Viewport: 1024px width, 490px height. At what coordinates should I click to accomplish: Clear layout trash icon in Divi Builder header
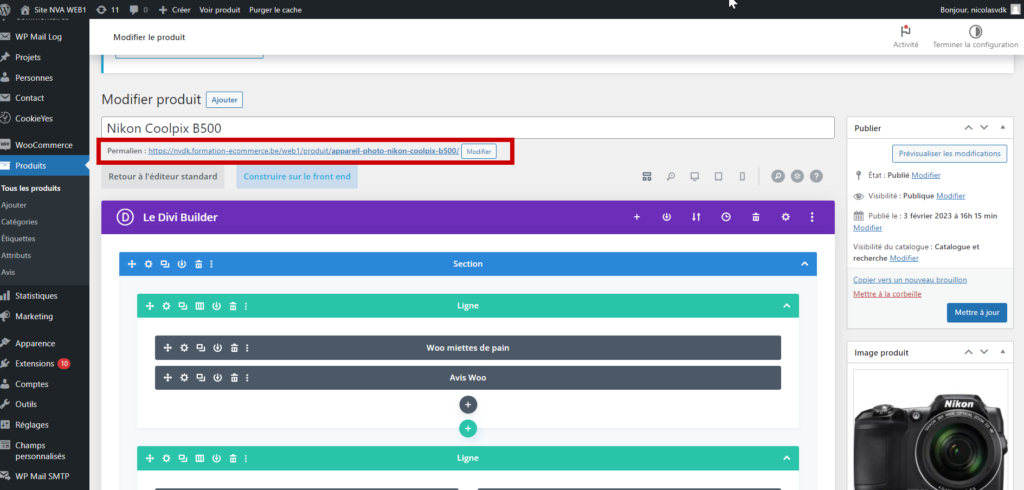point(756,217)
